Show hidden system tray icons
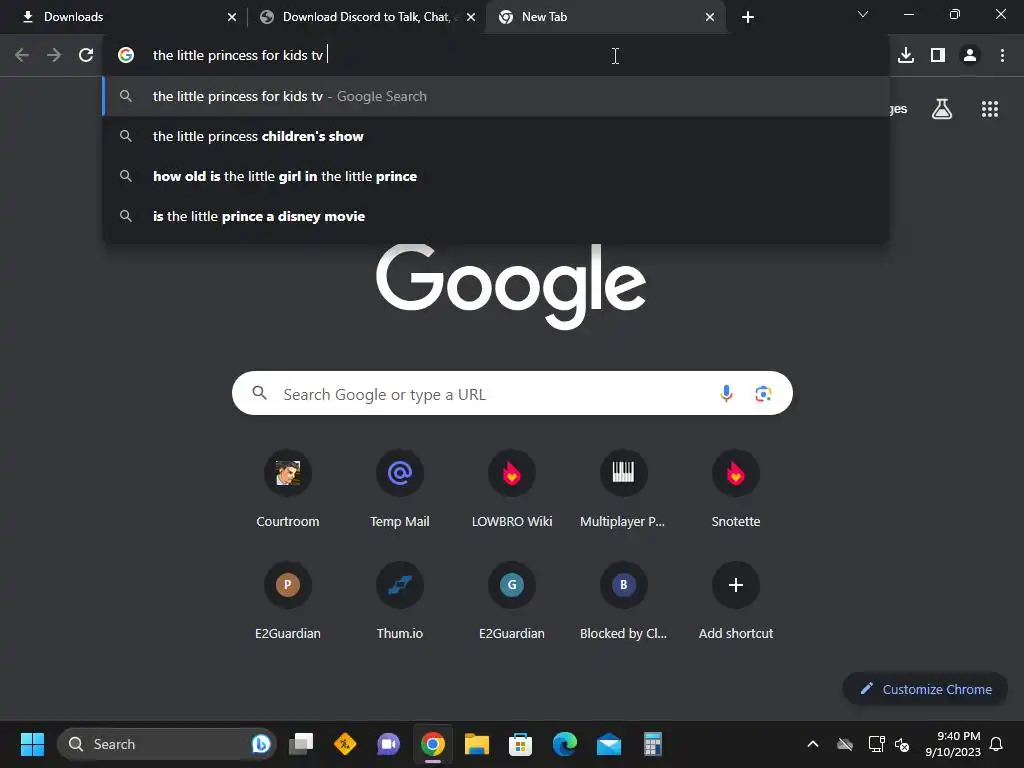This screenshot has height=768, width=1024. click(x=813, y=744)
